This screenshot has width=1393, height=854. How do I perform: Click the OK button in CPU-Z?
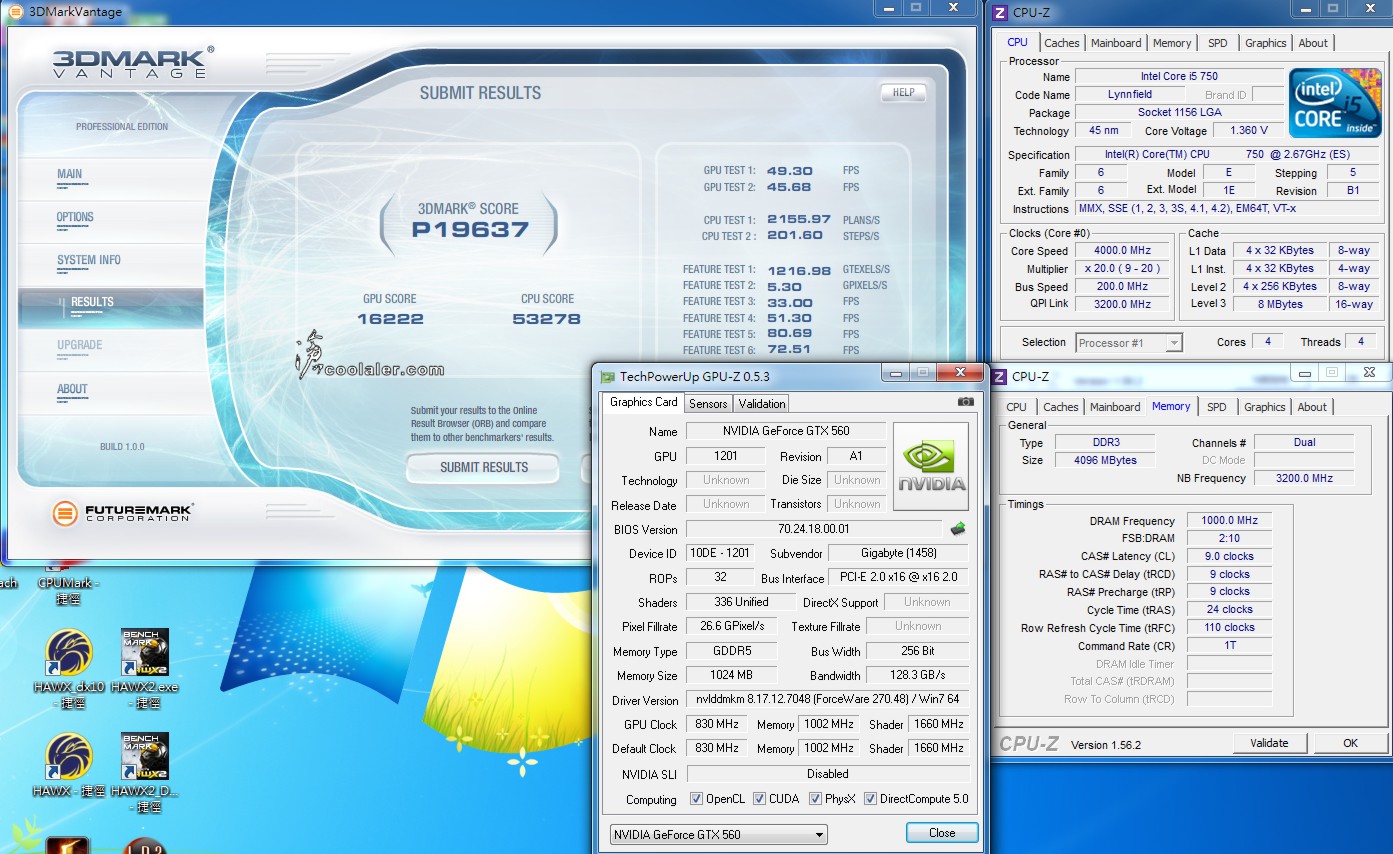pos(1350,743)
